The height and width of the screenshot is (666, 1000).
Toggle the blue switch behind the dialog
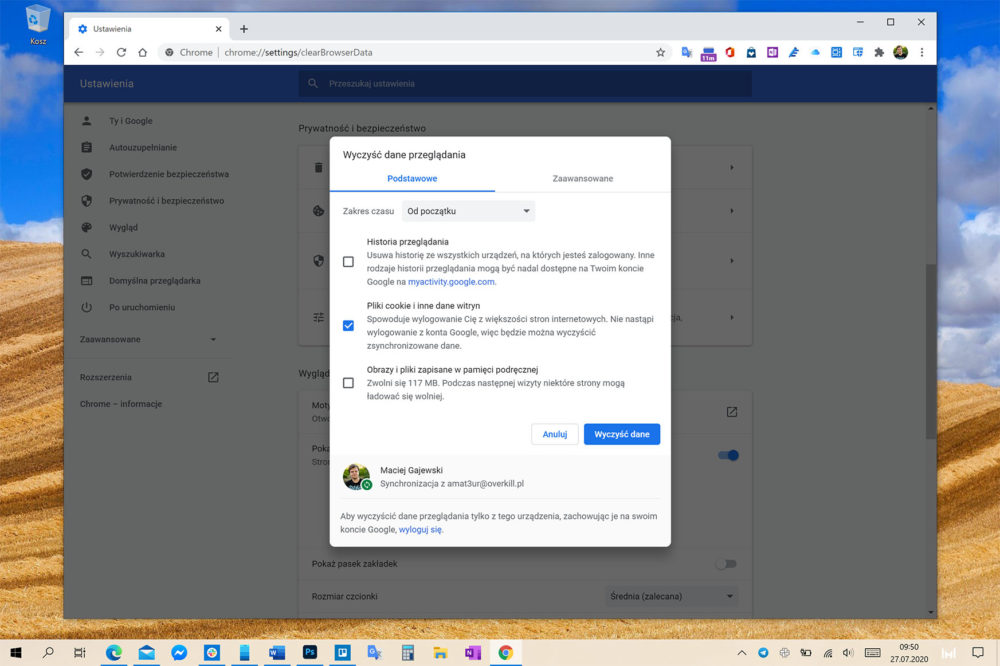(728, 455)
